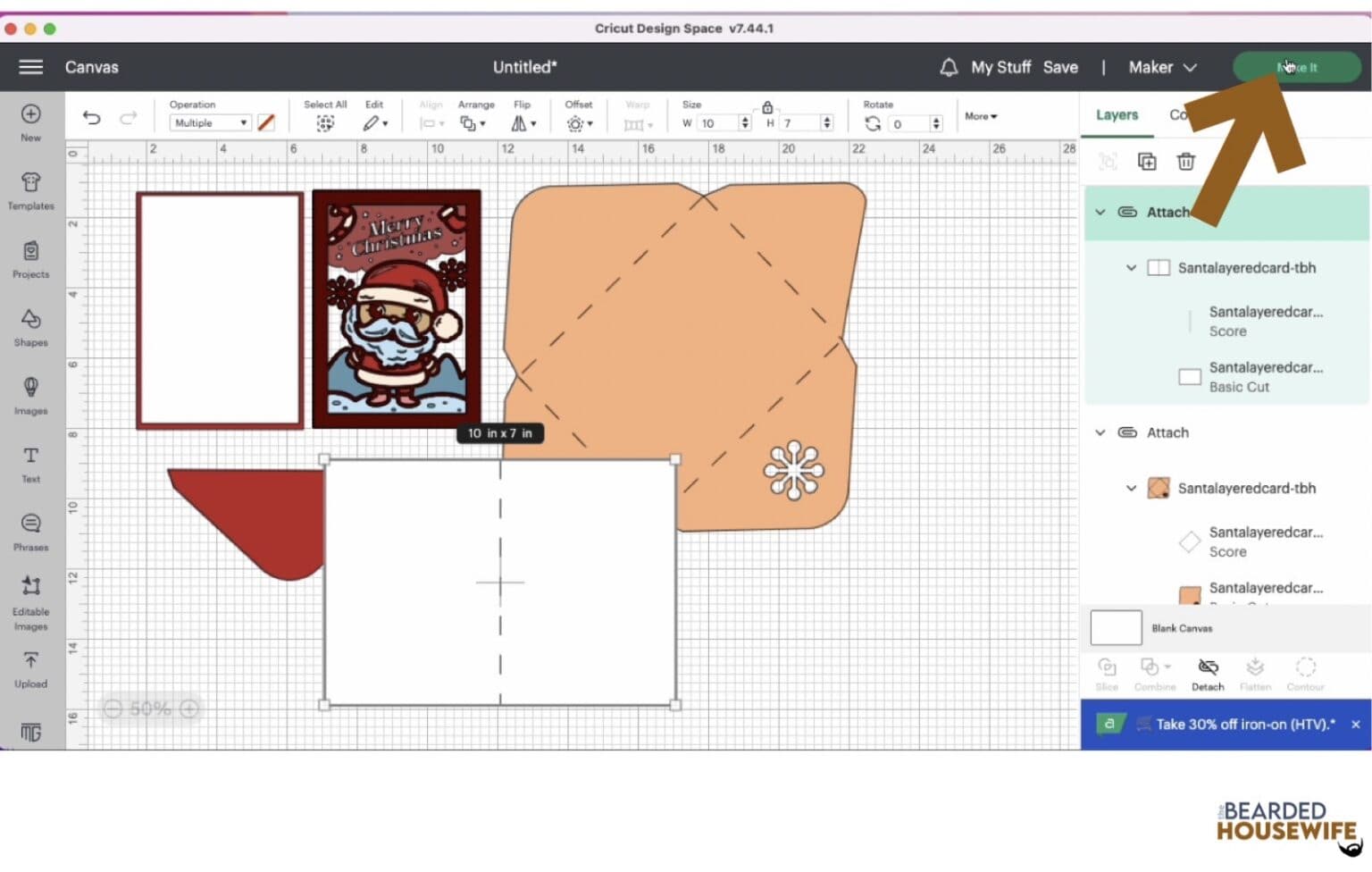Duplicate the selected layer
The width and height of the screenshot is (1372, 872).
point(1146,162)
